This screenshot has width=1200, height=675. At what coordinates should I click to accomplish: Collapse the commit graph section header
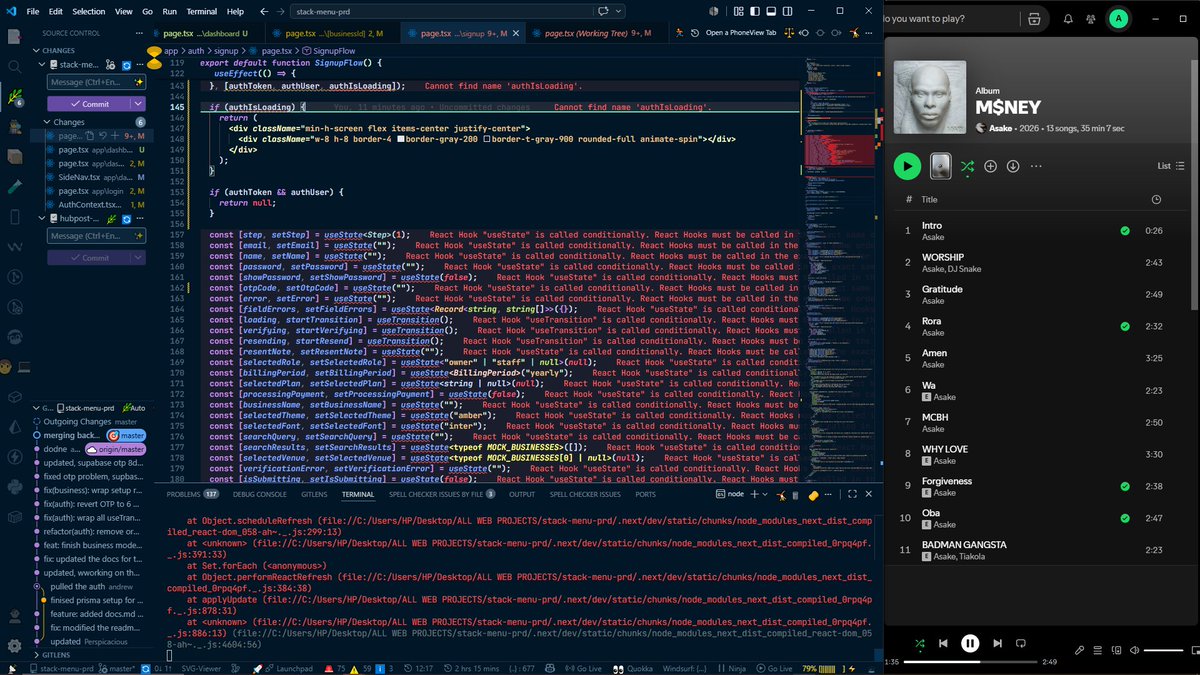[x=36, y=408]
